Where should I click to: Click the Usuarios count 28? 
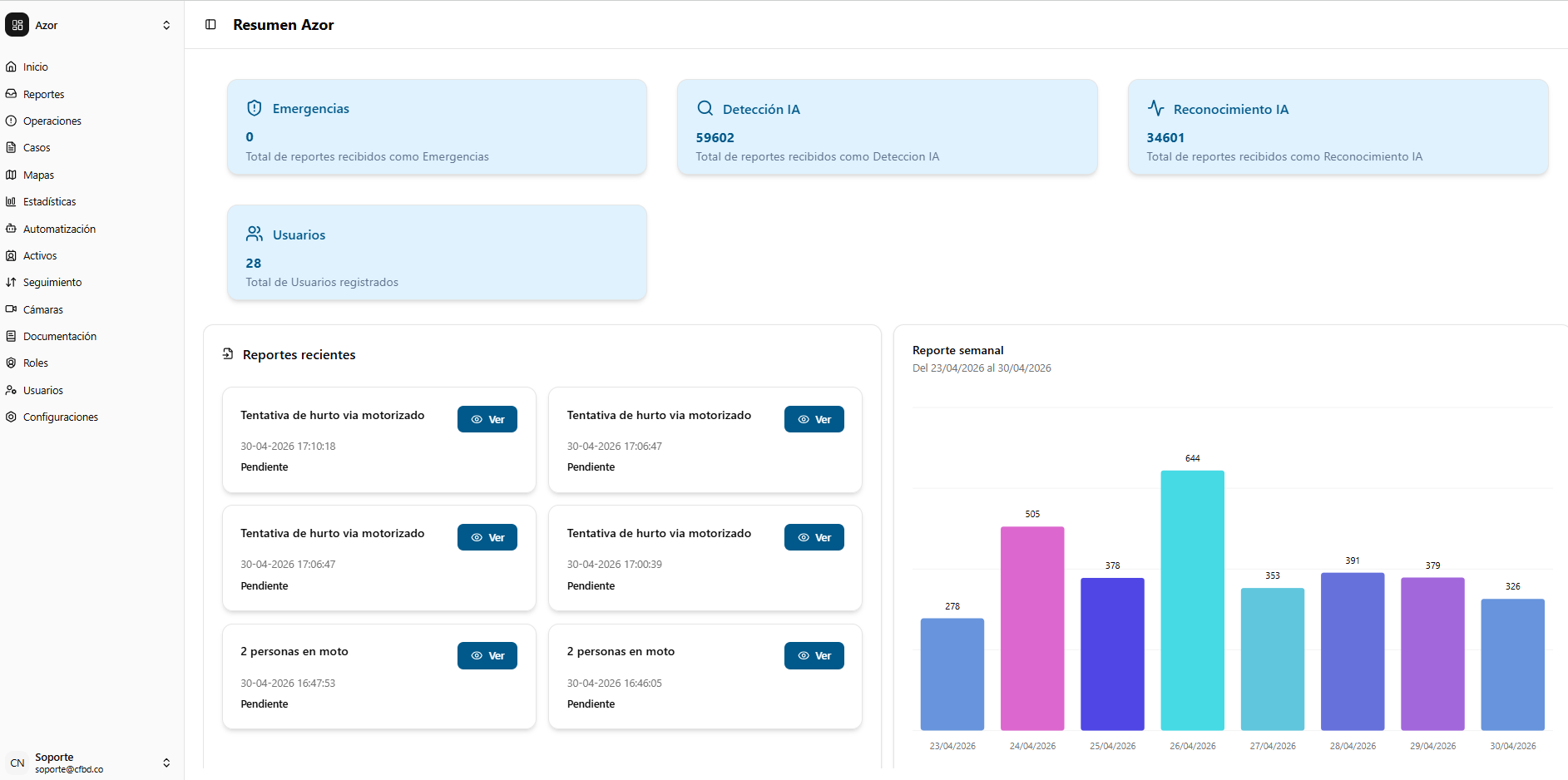click(254, 264)
